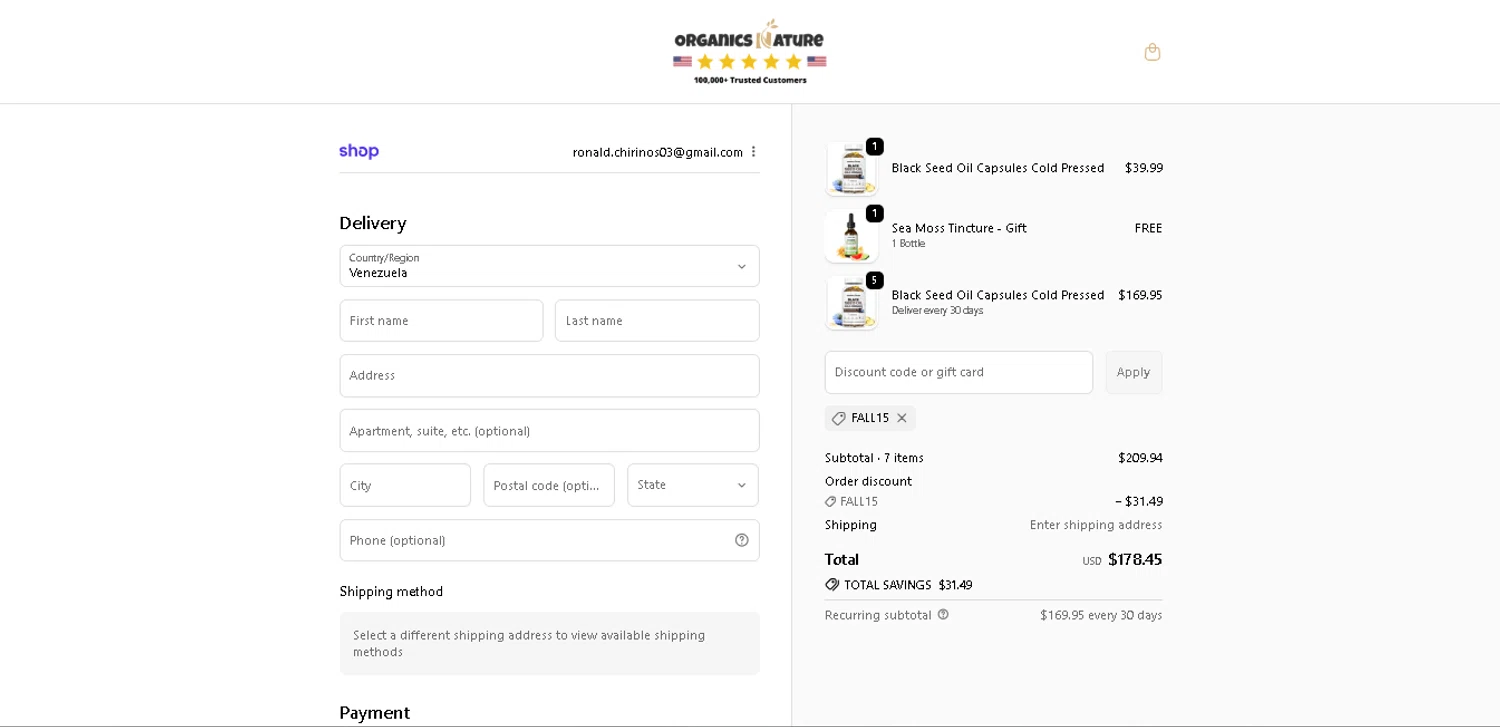1500x727 pixels.
Task: Click the Apply discount button
Action: [x=1133, y=372]
